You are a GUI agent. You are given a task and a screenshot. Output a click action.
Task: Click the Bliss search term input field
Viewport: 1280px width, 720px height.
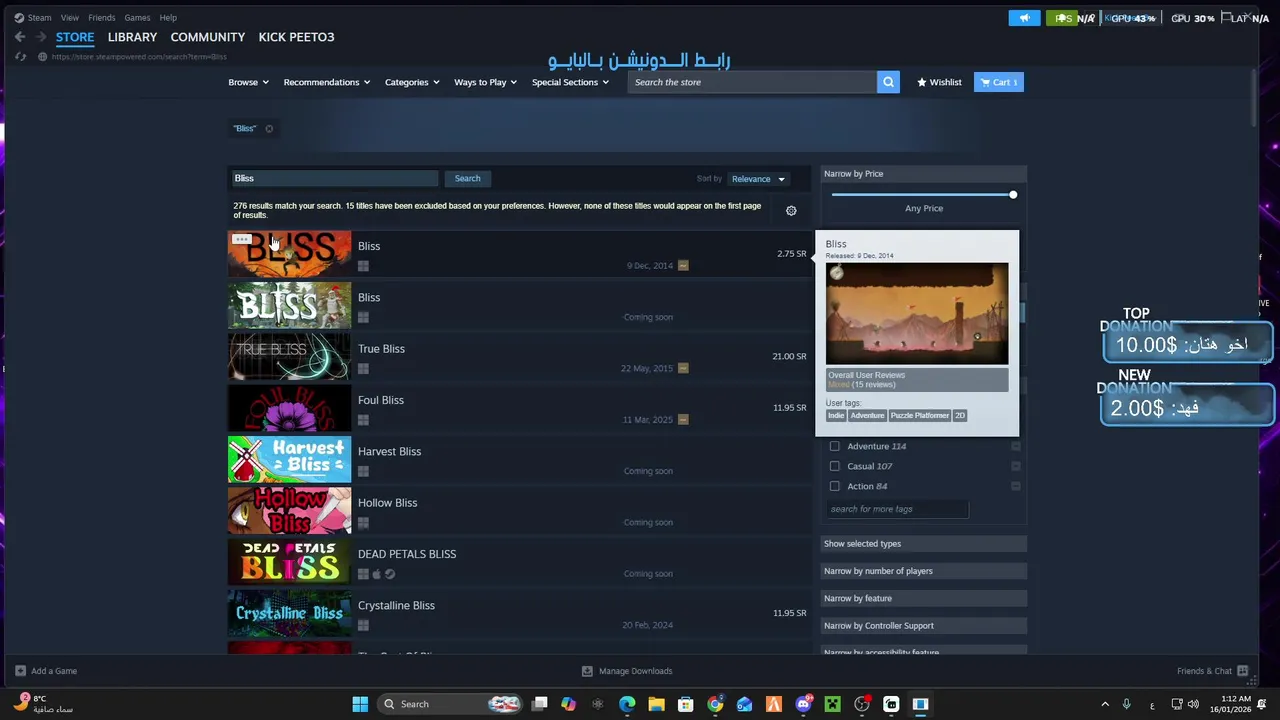point(335,178)
